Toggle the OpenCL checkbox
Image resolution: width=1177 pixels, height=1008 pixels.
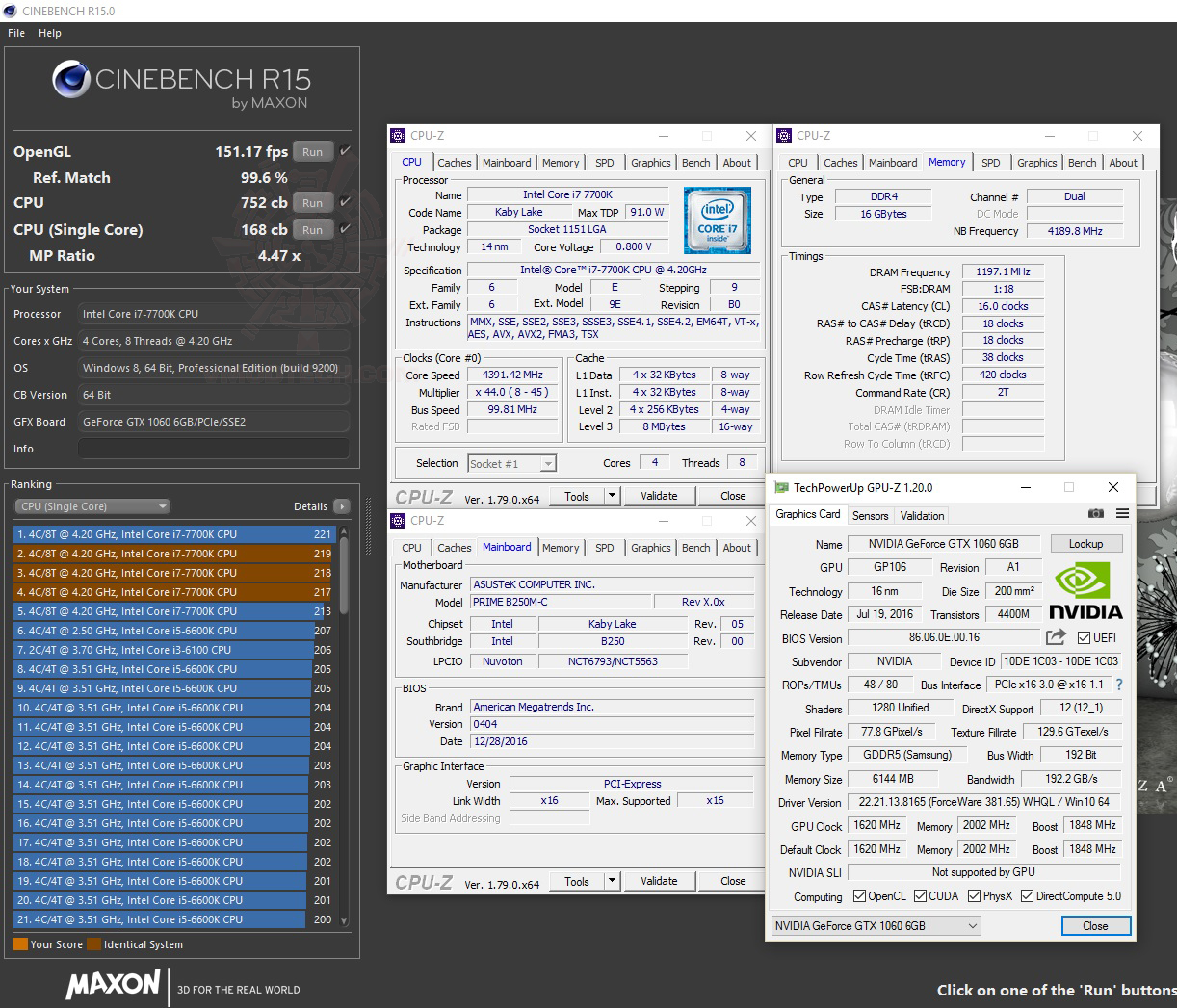859,896
